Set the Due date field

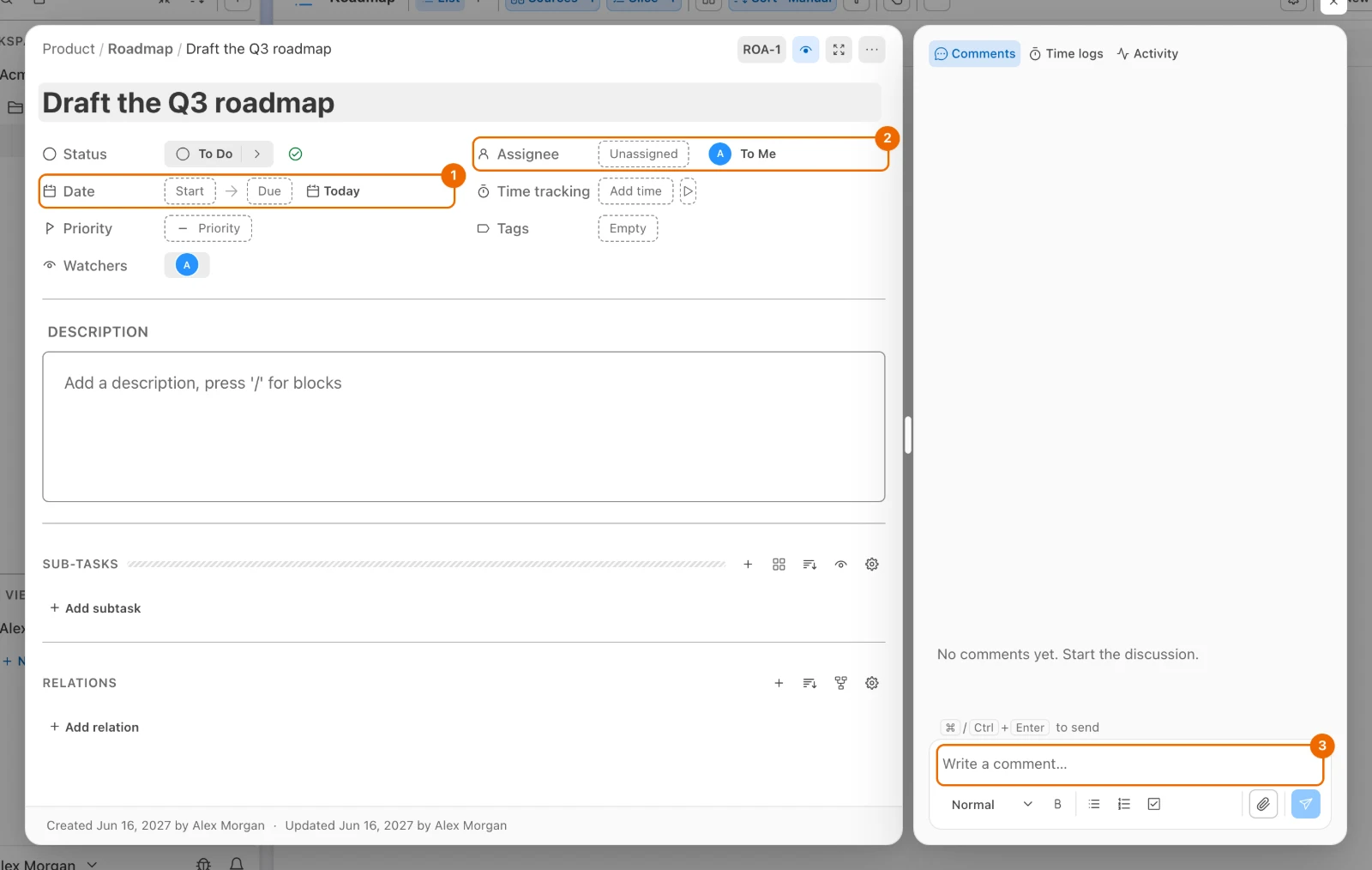pos(269,191)
